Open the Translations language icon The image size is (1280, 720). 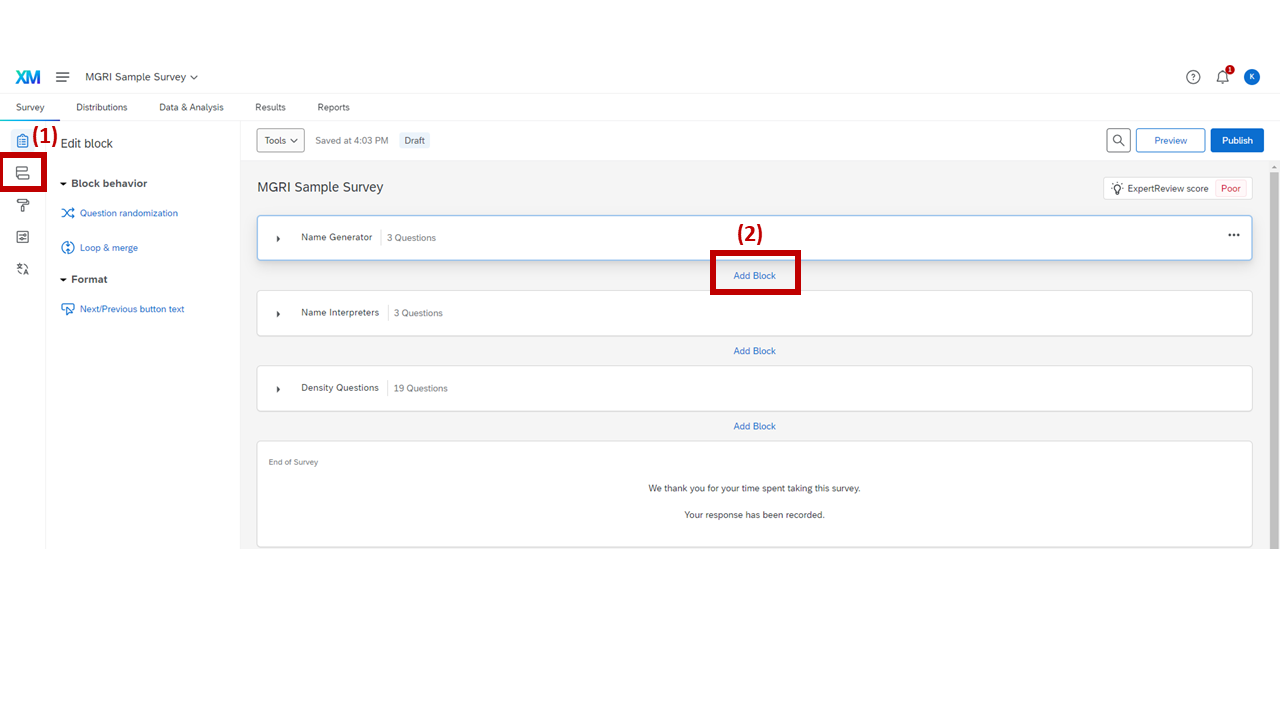22,269
